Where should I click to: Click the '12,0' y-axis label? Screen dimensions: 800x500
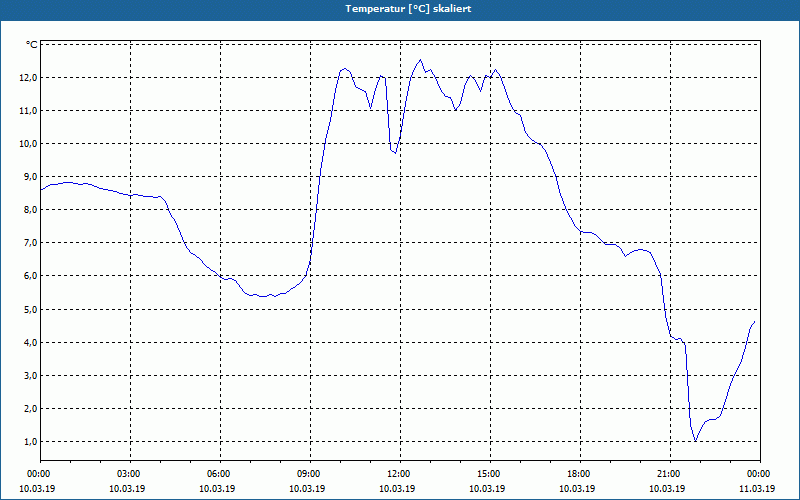[x=29, y=78]
